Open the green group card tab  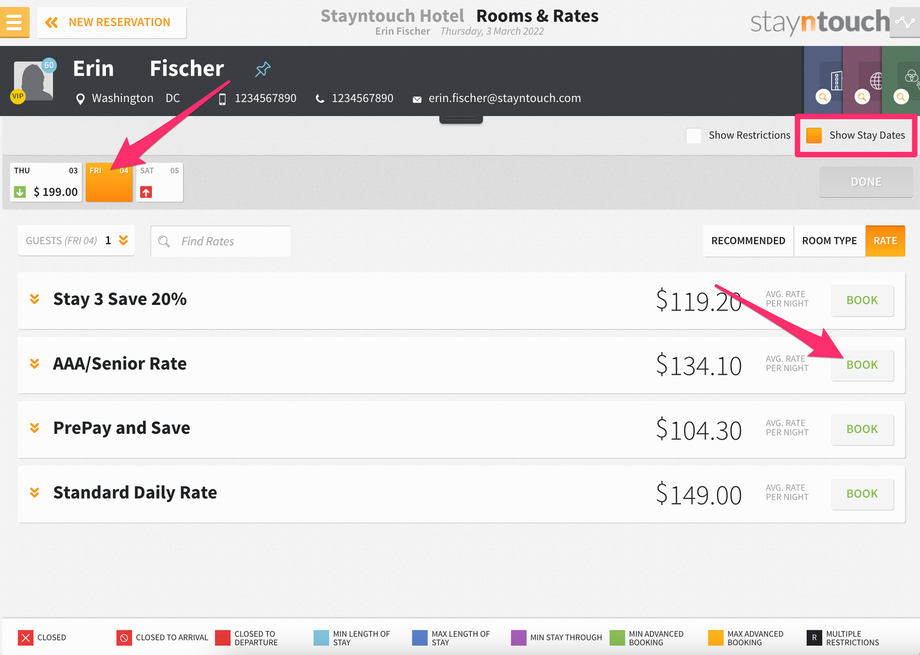(x=901, y=80)
